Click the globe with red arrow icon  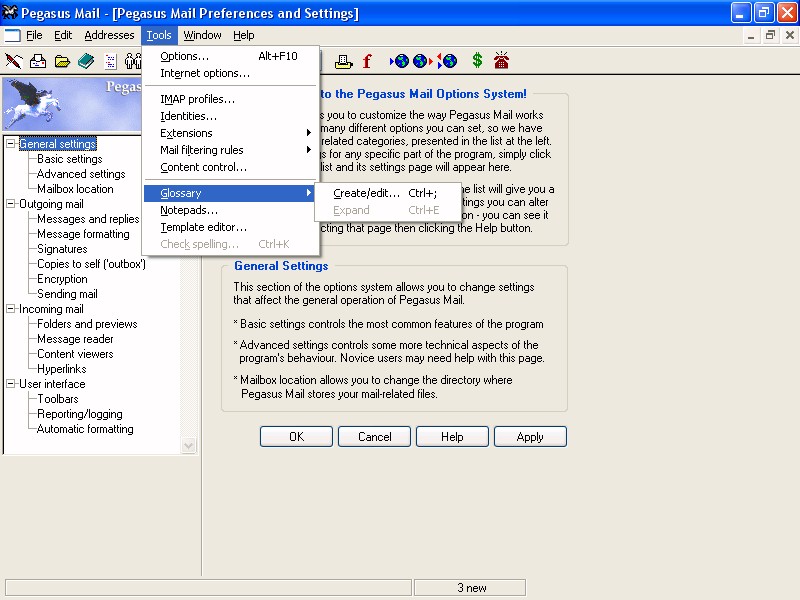423,61
